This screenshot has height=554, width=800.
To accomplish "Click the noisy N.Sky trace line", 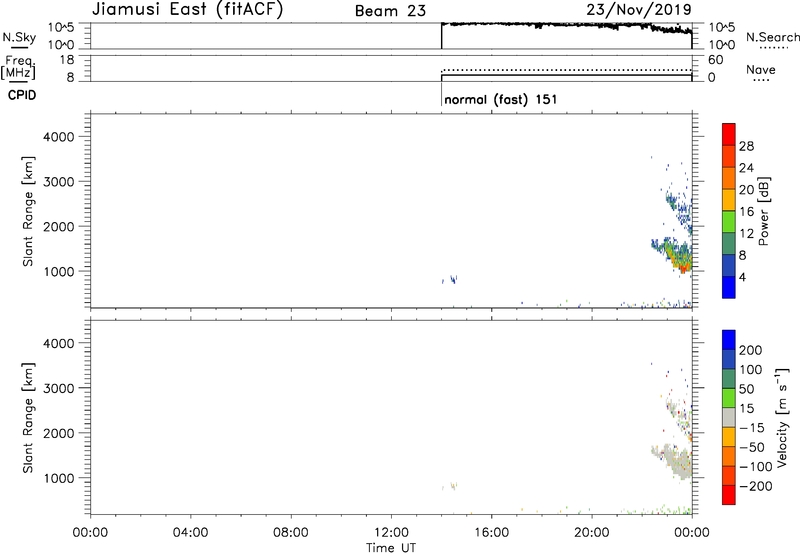I will coord(566,26).
